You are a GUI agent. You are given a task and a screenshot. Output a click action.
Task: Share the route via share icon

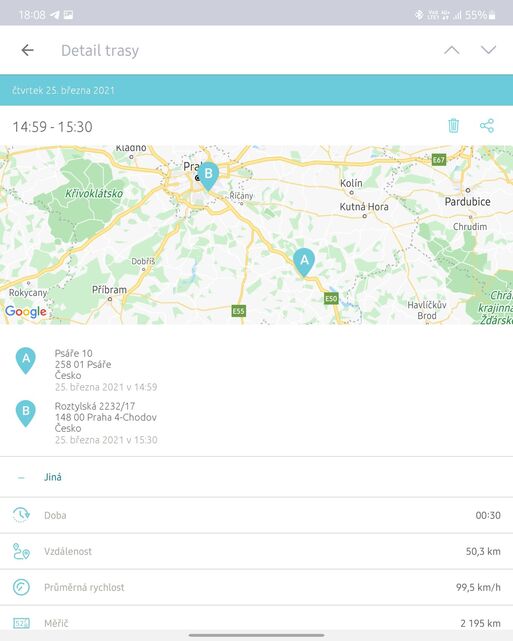tap(487, 126)
